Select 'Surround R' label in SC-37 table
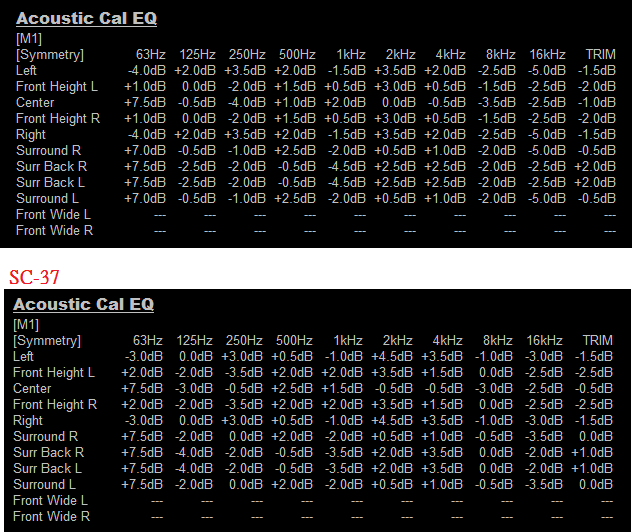 click(x=46, y=436)
